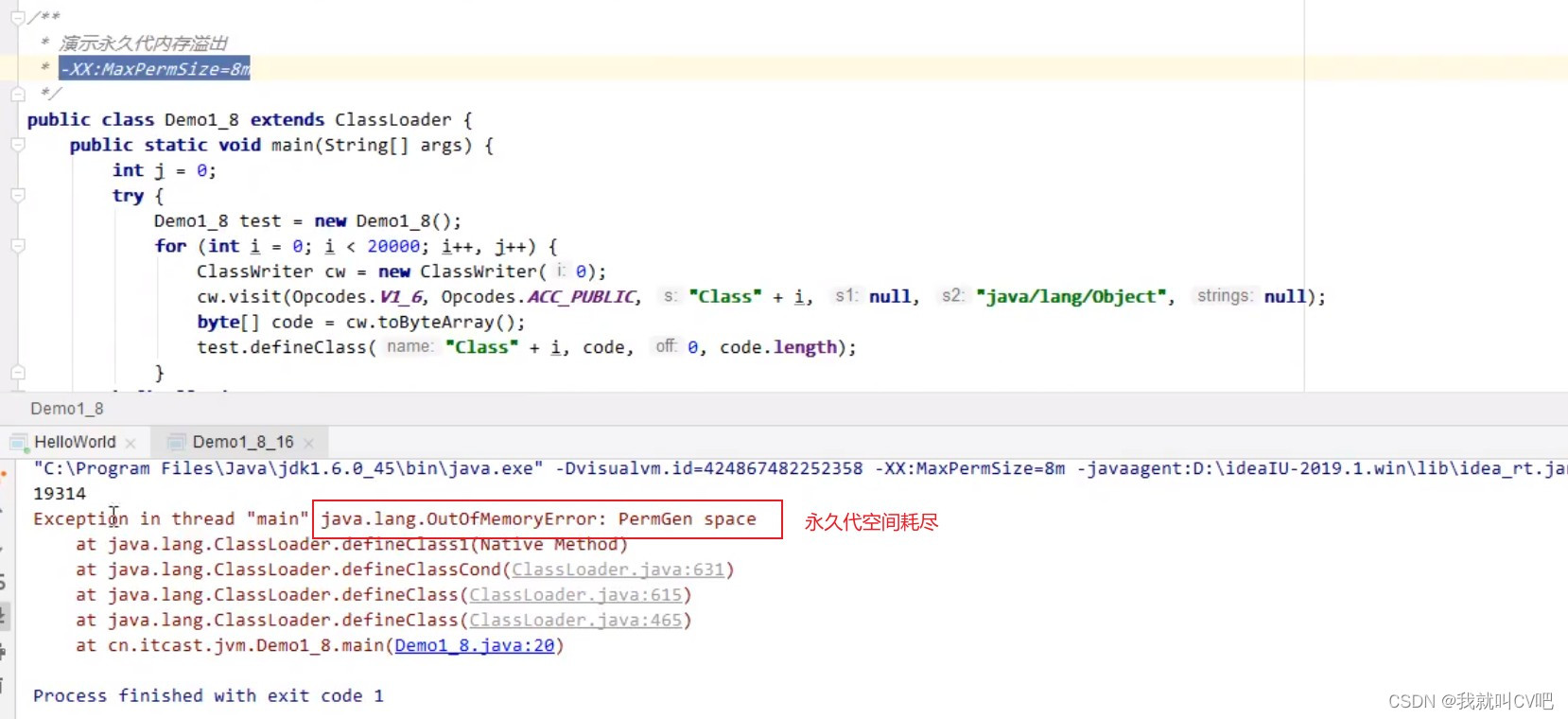Switch to the Demo1_8_16 run tab
Image resolution: width=1568 pixels, height=719 pixels.
click(x=243, y=442)
